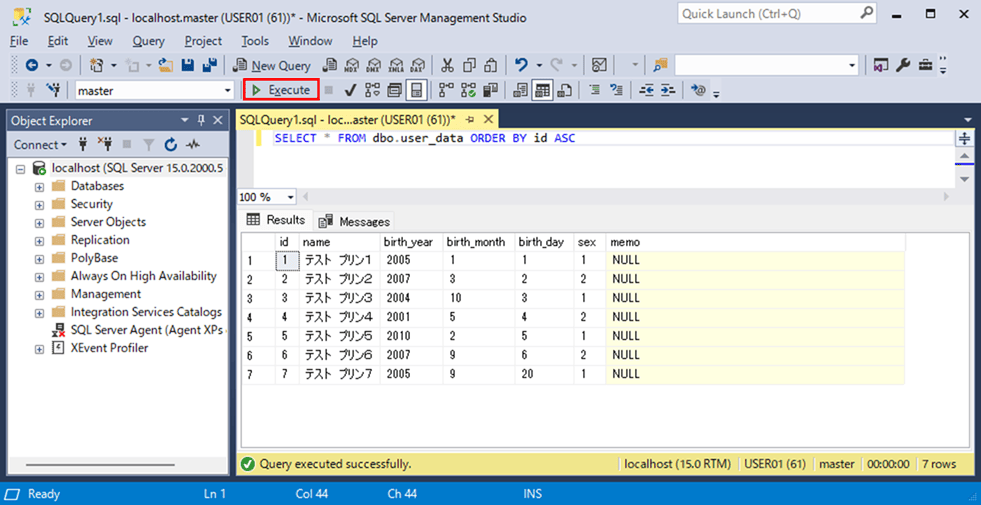Screen dimensions: 981x505
Task: Click the Cut scissors icon
Action: tap(447, 65)
